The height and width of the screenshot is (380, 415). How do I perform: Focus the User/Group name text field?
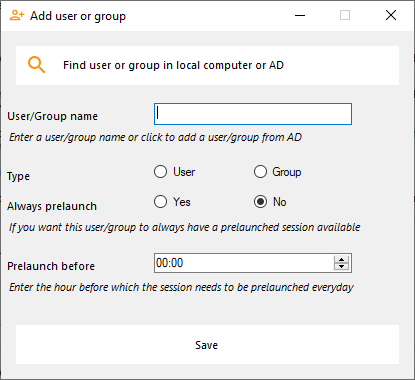253,114
